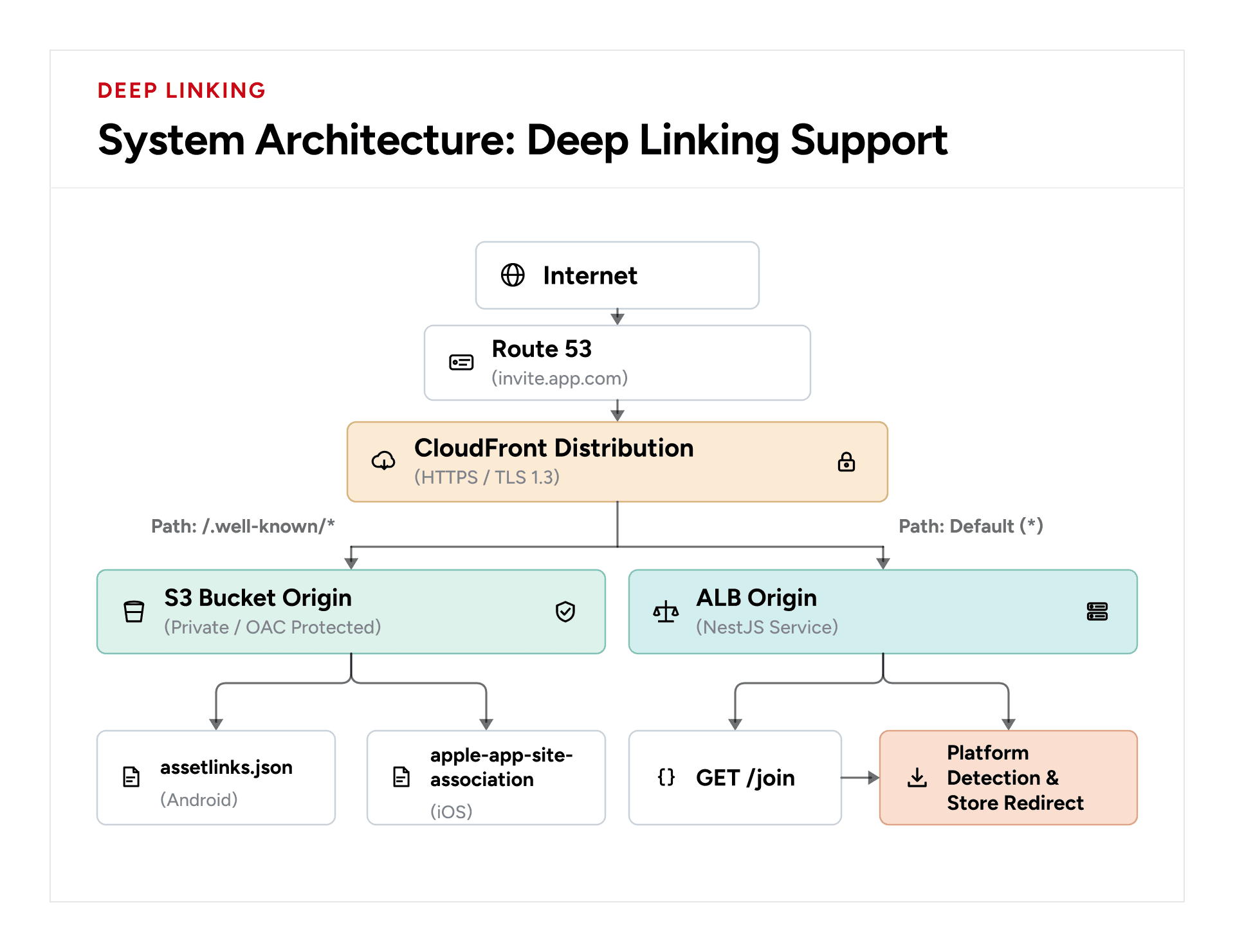The height and width of the screenshot is (952, 1235).
Task: Select the ALB Origin title
Action: pos(756,598)
